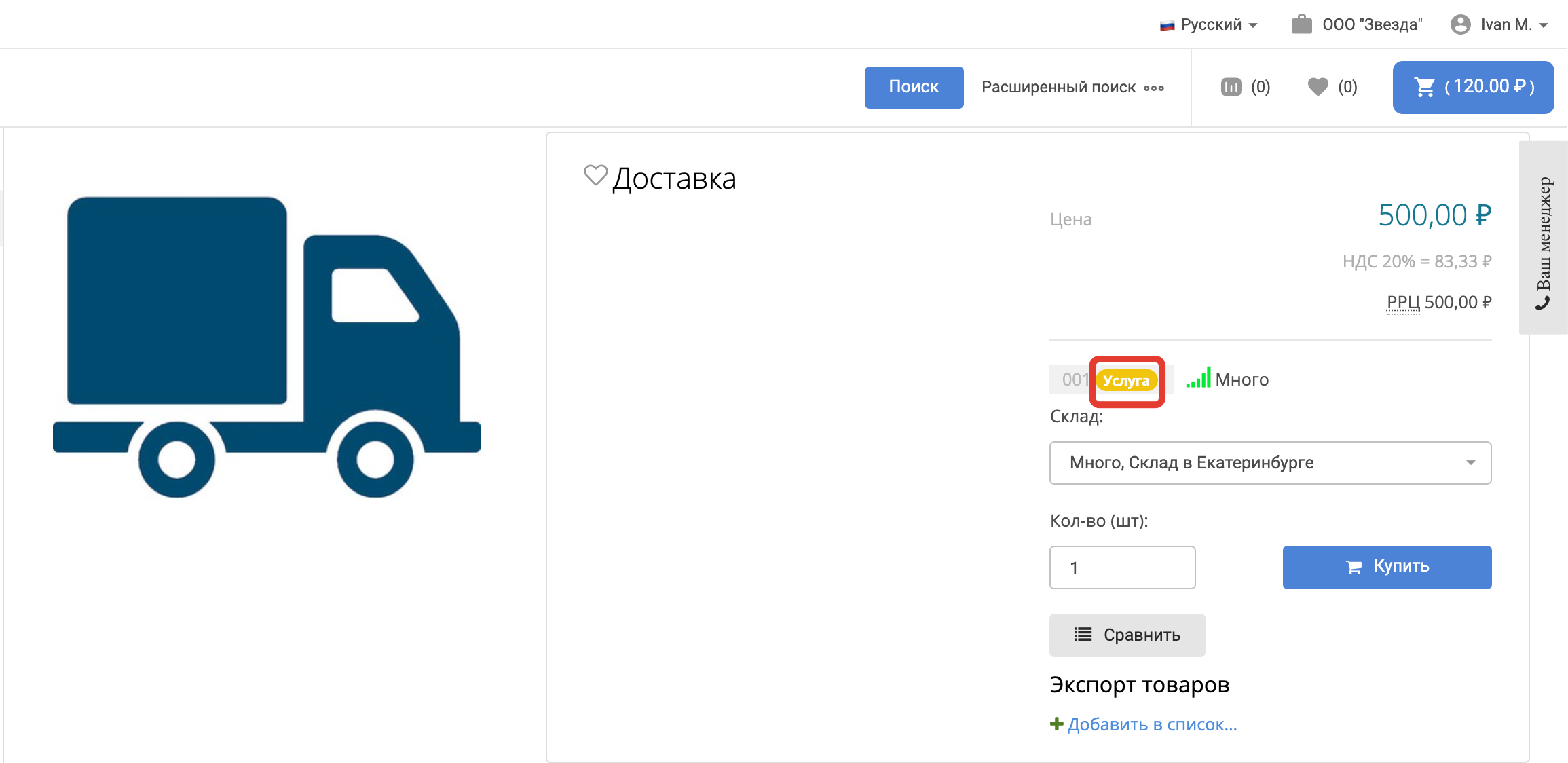The image size is (1568, 763).
Task: Click the yellow Услуга badge
Action: click(x=1126, y=381)
